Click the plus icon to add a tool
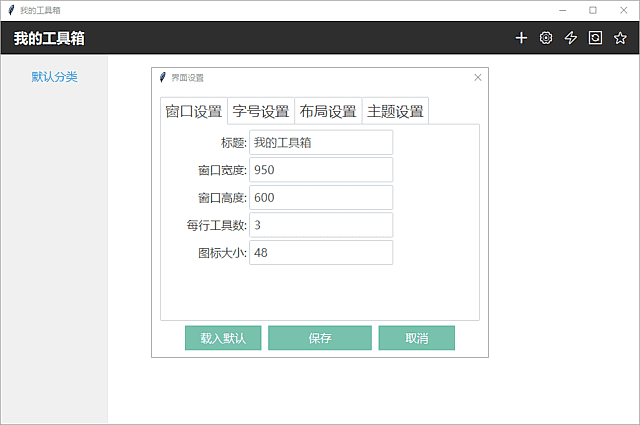The image size is (640, 425). (521, 38)
